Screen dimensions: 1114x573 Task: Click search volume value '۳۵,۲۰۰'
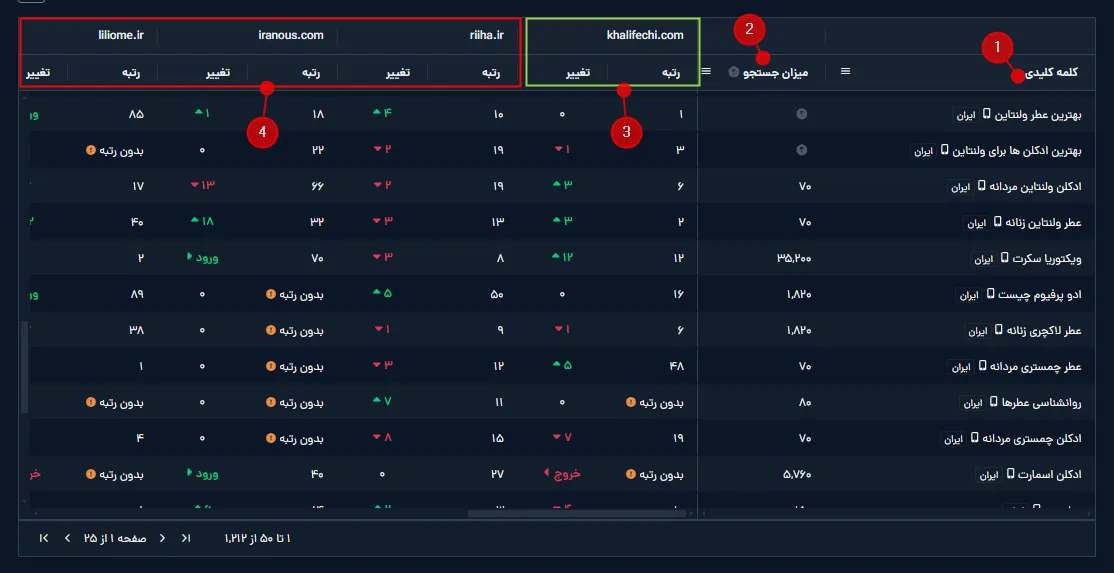point(794,258)
